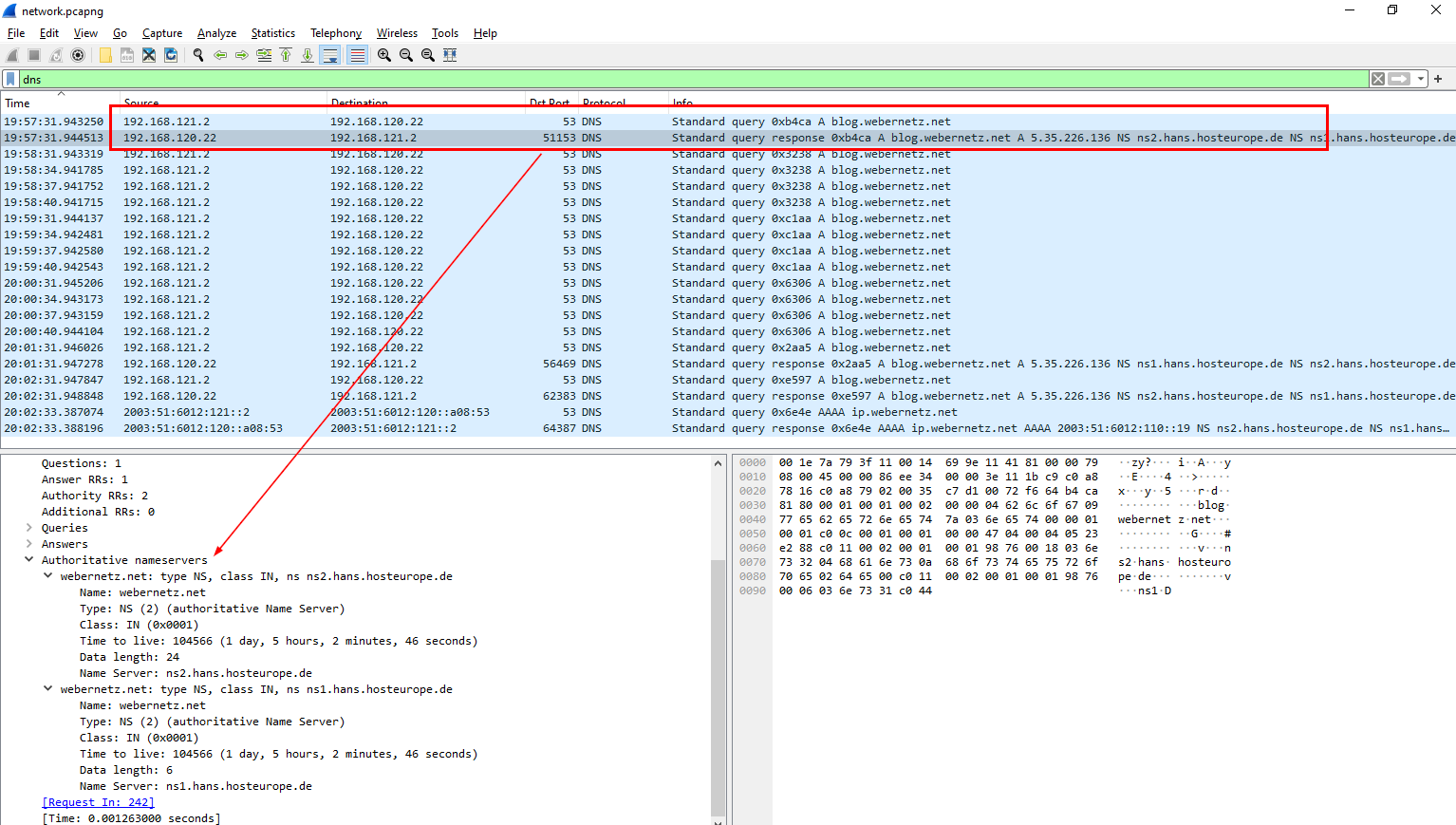Open the recent display filters dropdown
This screenshot has width=1456, height=825.
pyautogui.click(x=1421, y=79)
